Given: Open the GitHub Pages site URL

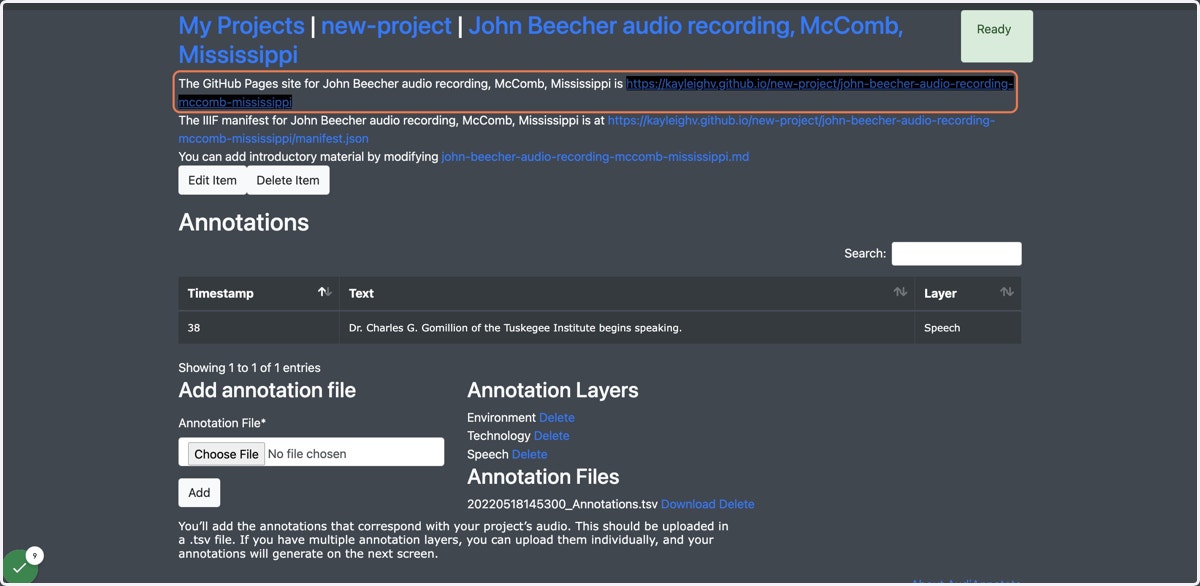Looking at the screenshot, I should coord(596,93).
